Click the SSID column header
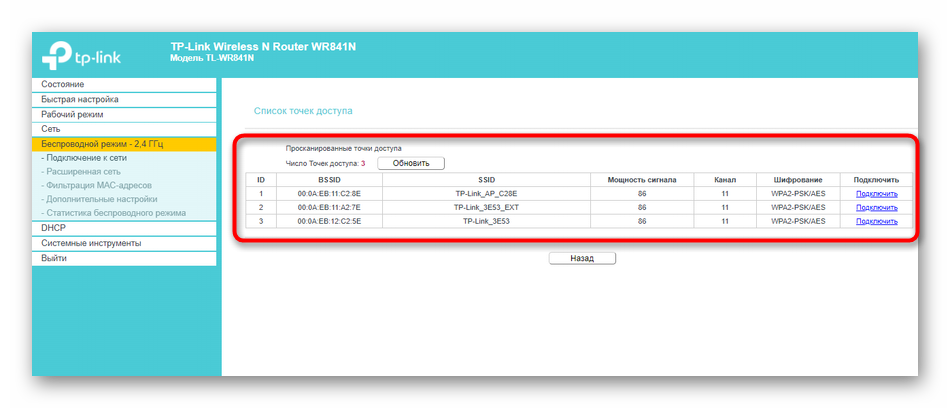This screenshot has width=950, height=408. pos(487,180)
